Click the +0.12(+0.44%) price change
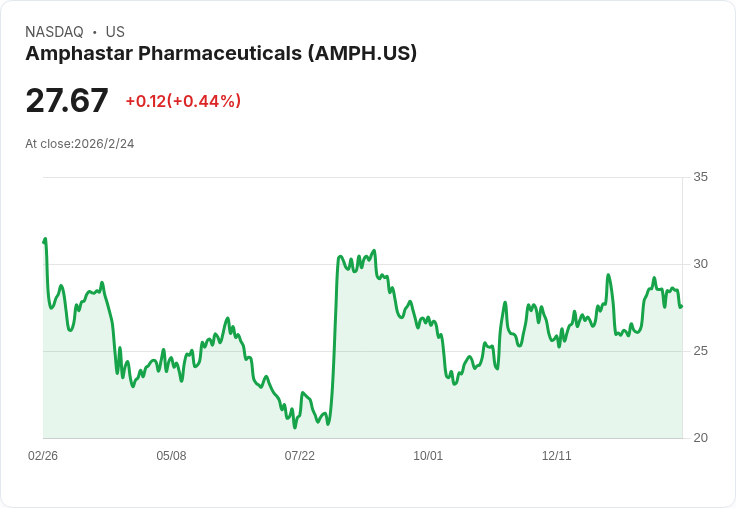This screenshot has width=736, height=508. point(183,101)
